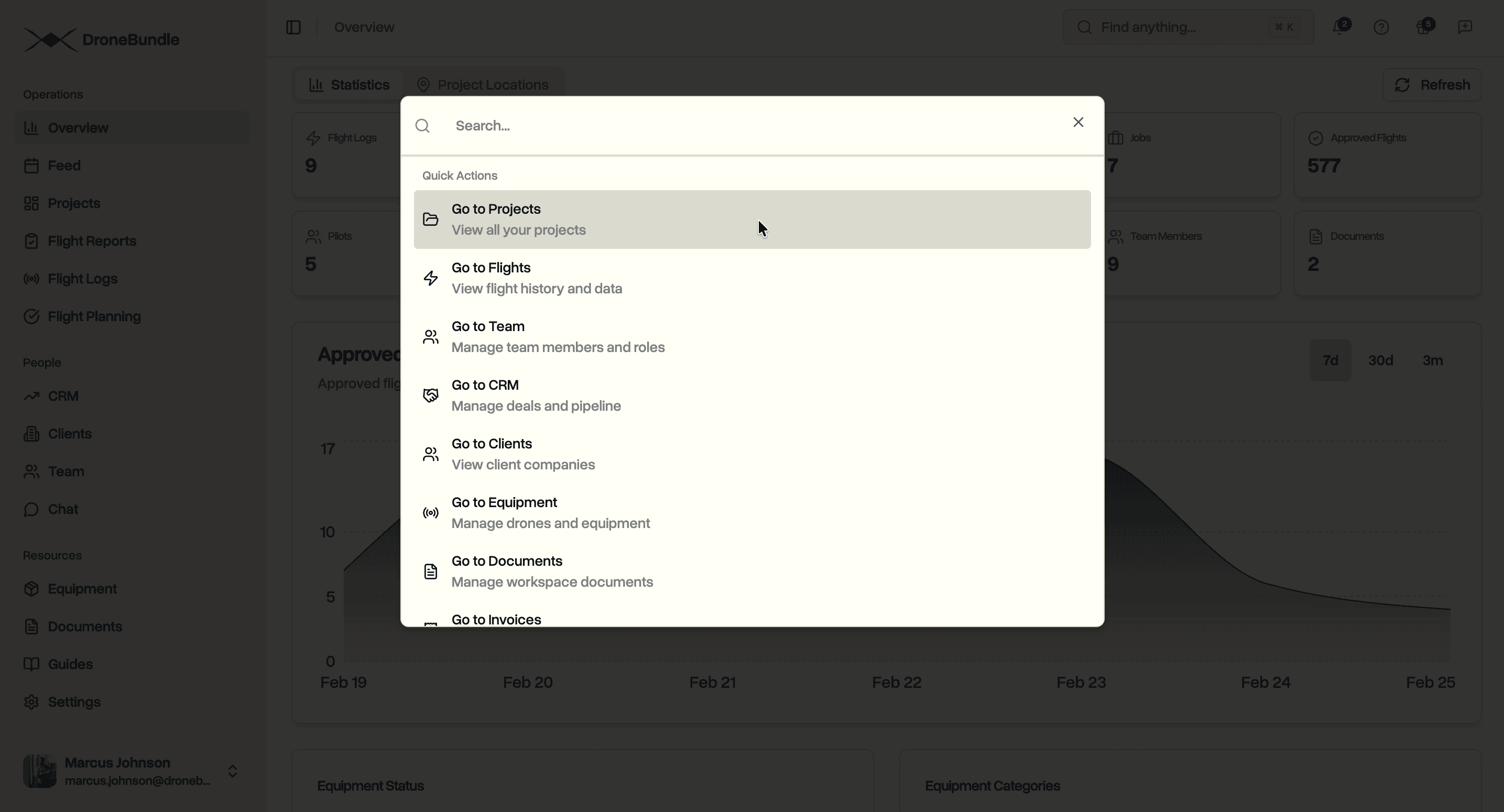Open Equipment under Resources
The height and width of the screenshot is (812, 1504).
[x=82, y=588]
